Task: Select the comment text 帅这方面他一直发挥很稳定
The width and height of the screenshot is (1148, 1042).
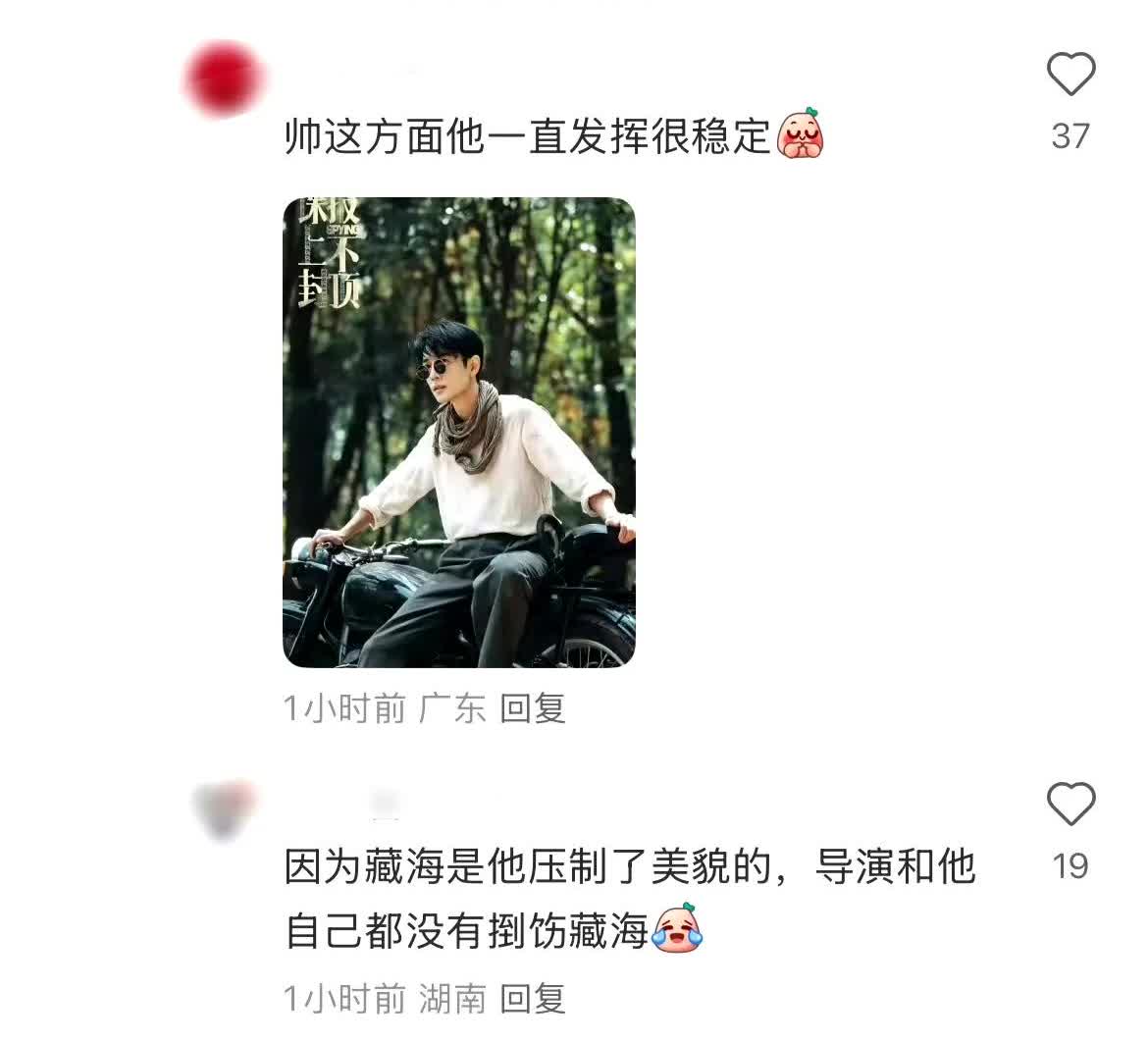Action: [528, 136]
